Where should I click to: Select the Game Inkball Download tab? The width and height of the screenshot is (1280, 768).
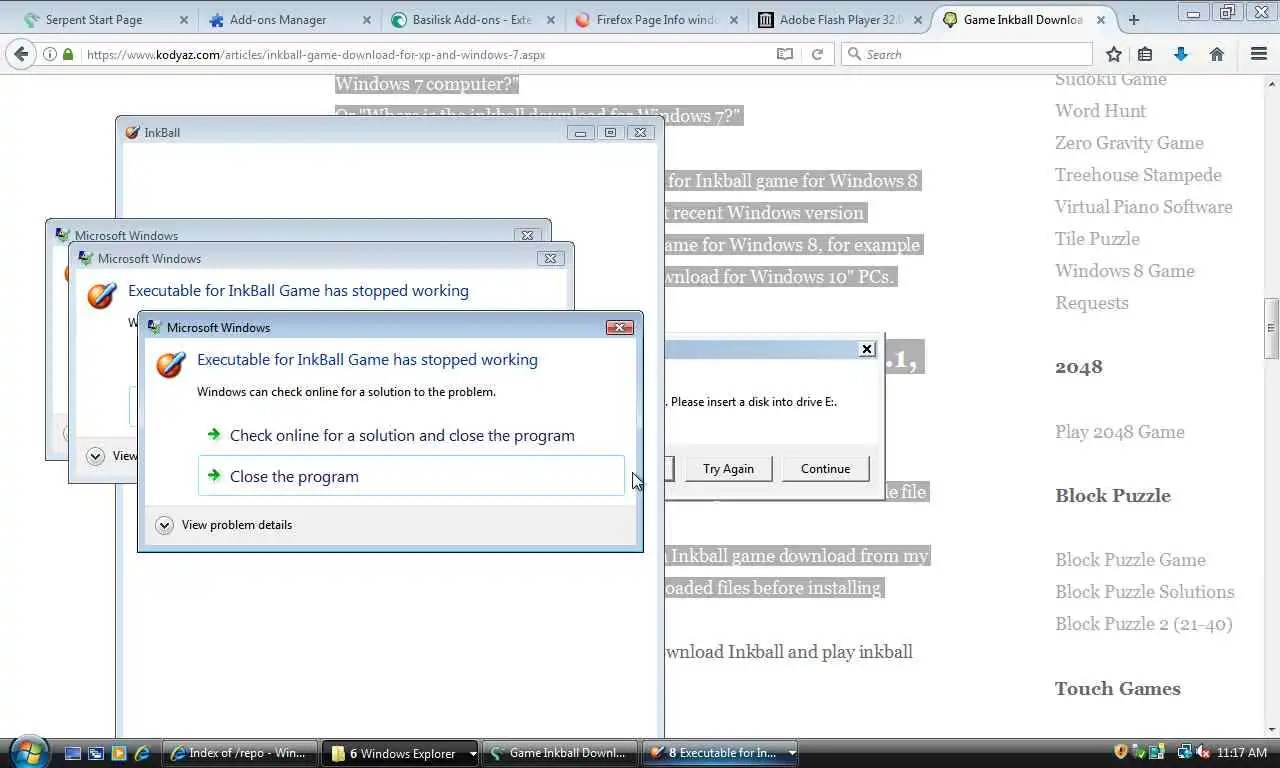point(1022,20)
